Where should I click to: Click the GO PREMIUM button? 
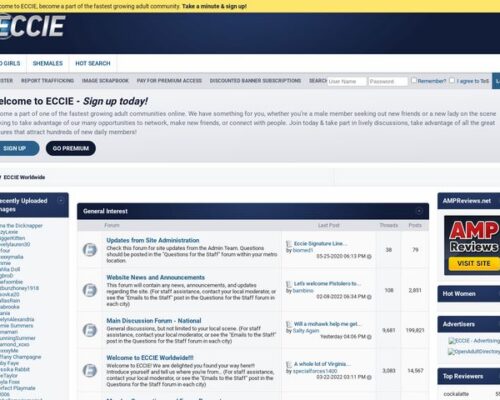click(x=71, y=148)
